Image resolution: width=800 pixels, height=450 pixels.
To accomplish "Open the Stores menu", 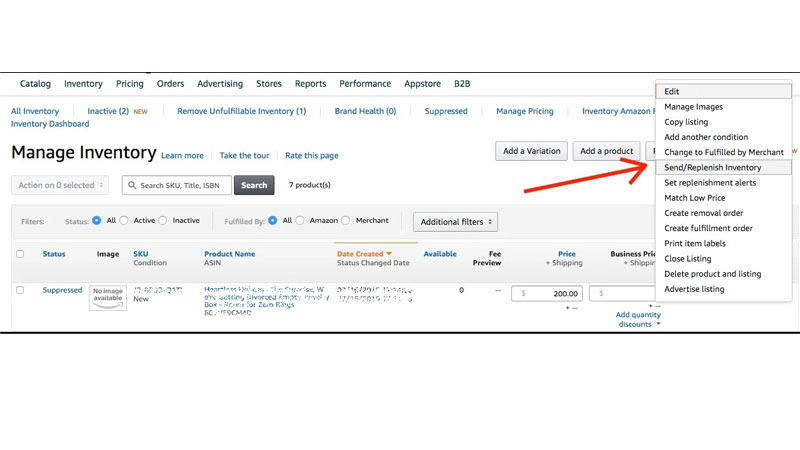I will click(269, 84).
